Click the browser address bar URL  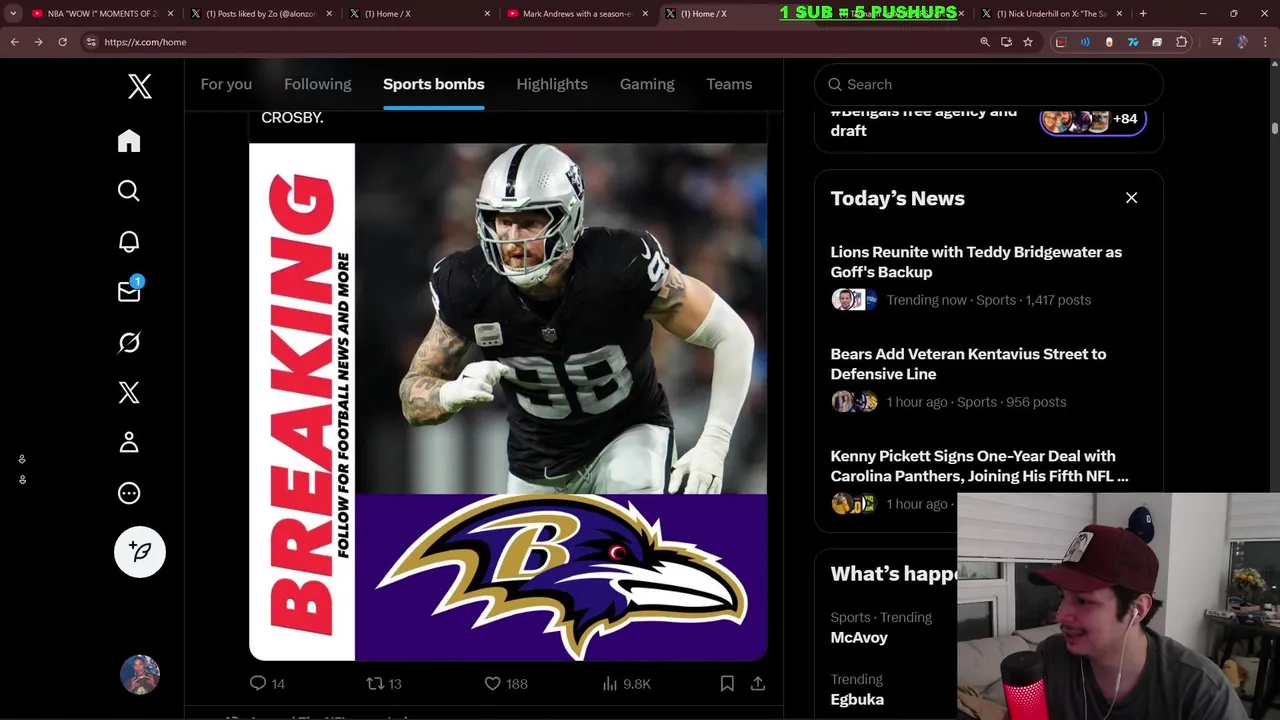point(145,42)
